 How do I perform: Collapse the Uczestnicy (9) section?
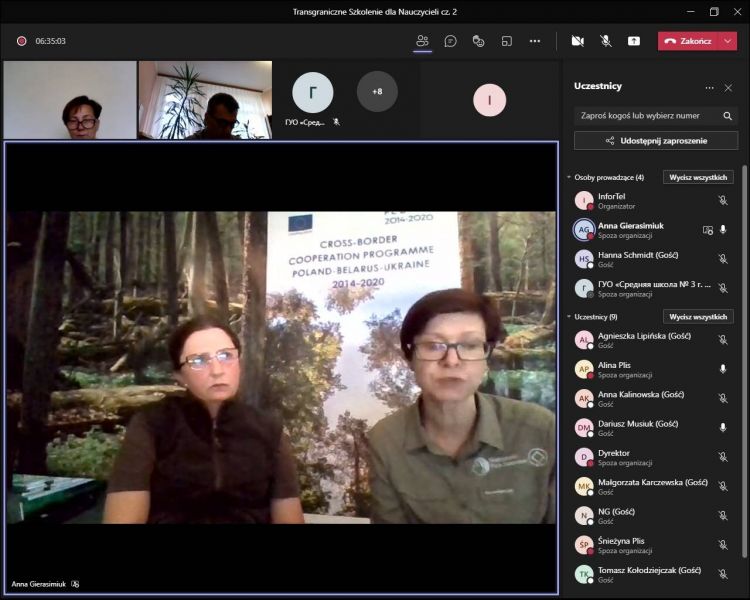pos(569,317)
